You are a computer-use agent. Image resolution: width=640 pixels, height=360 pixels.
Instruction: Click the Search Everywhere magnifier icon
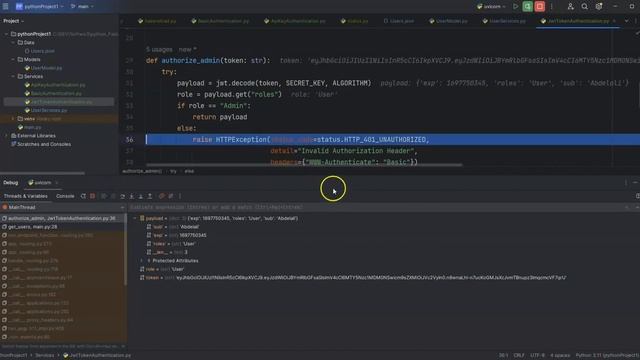[584, 7]
